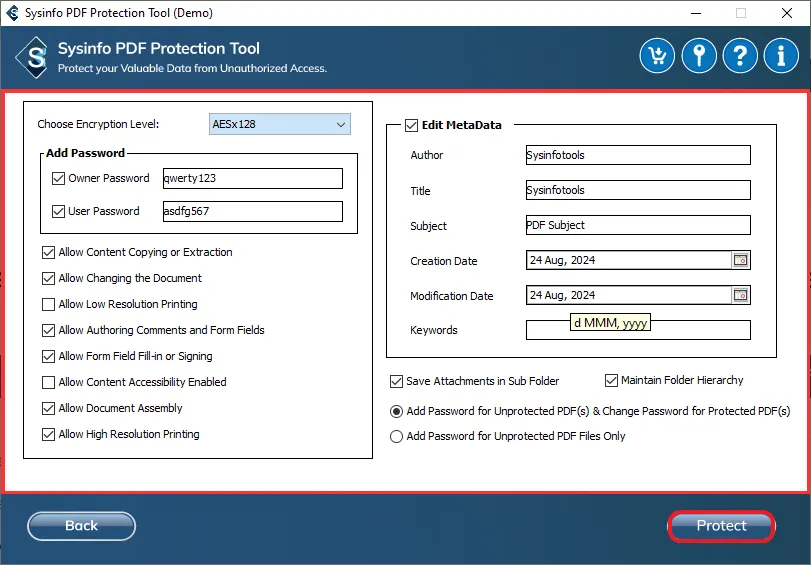Uncheck the Owner Password checkbox
This screenshot has height=565, width=811.
pos(58,178)
